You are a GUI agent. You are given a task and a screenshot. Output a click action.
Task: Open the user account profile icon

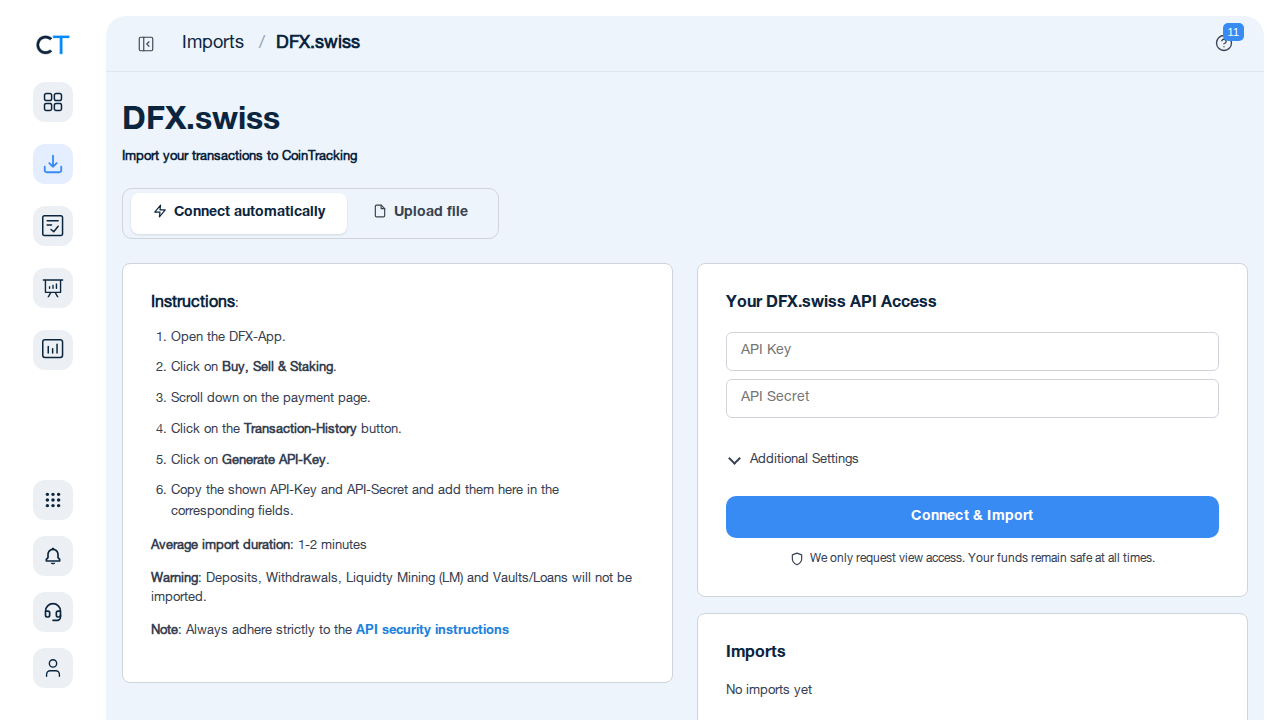pos(53,668)
